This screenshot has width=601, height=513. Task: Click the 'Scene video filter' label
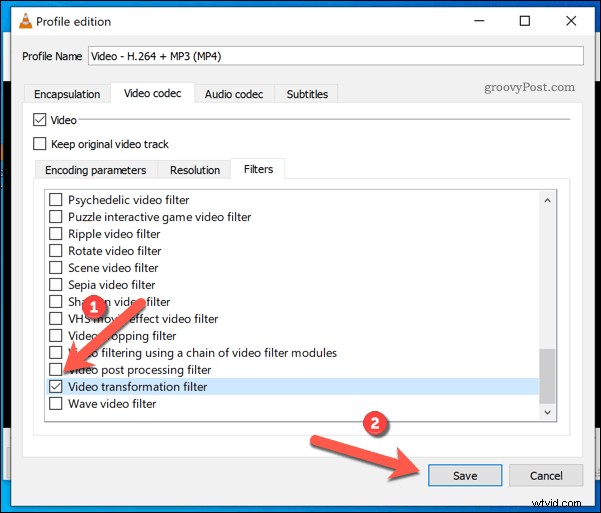pyautogui.click(x=113, y=268)
